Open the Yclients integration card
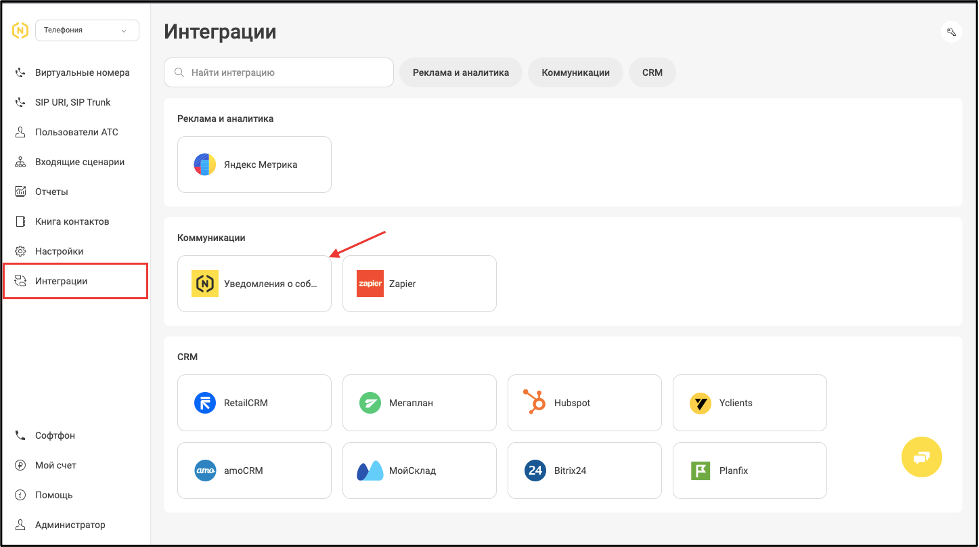The image size is (979, 547). [750, 403]
